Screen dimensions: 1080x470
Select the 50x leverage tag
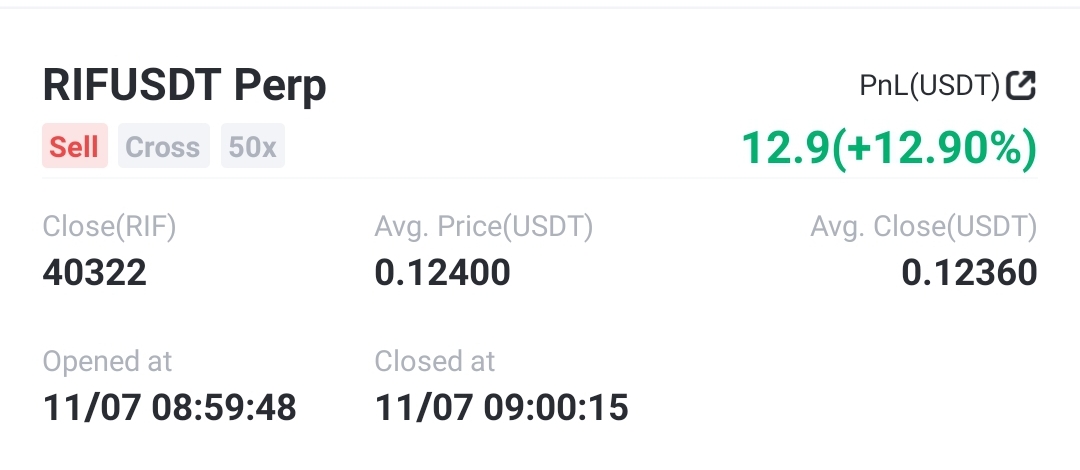tap(252, 147)
